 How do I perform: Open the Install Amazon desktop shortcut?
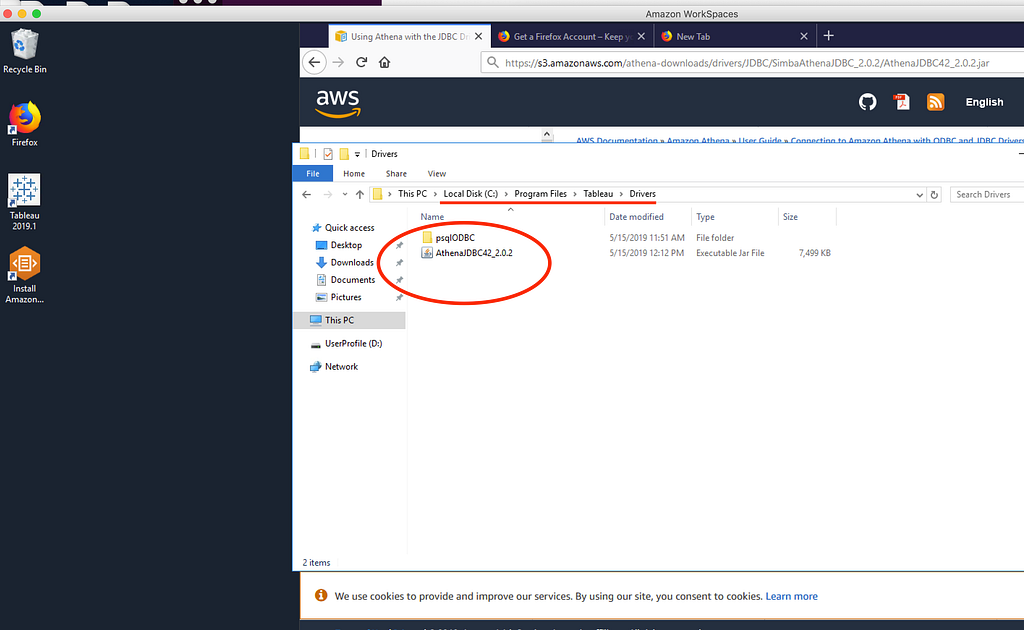coord(24,275)
